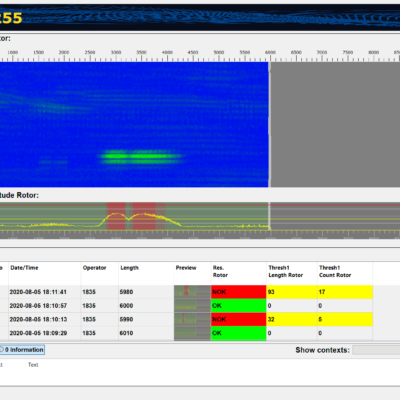The width and height of the screenshot is (400, 400).
Task: Toggle the 0 Information filter button
Action: click(22, 350)
